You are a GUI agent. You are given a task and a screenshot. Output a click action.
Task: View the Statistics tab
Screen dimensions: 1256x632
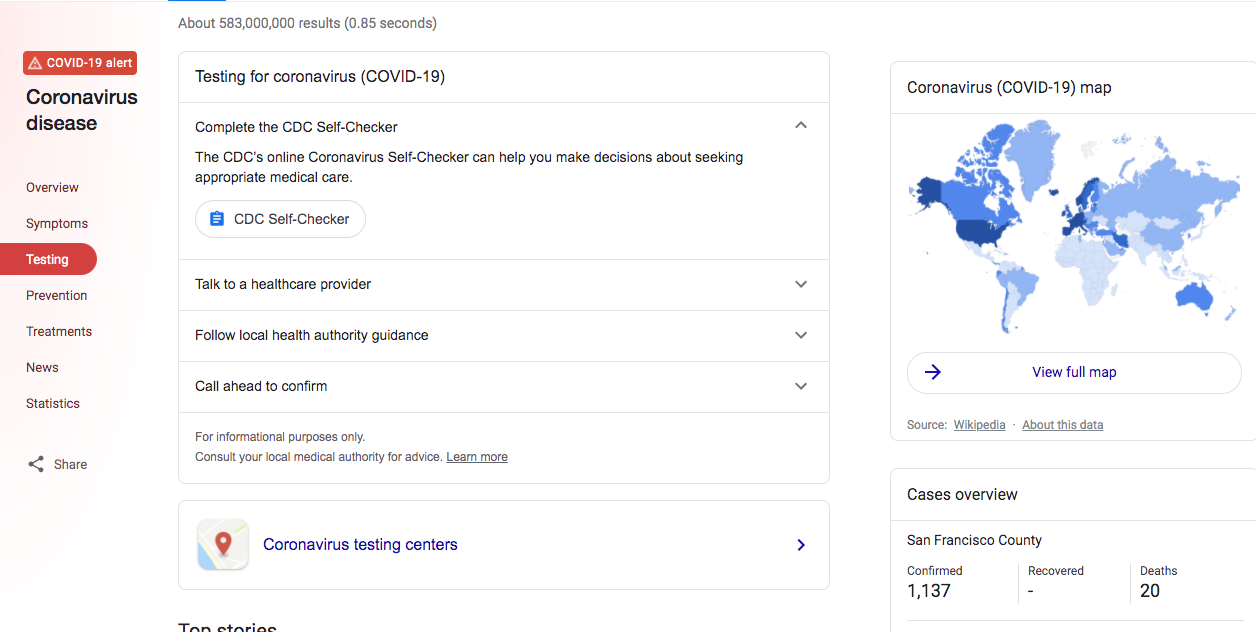coord(53,403)
